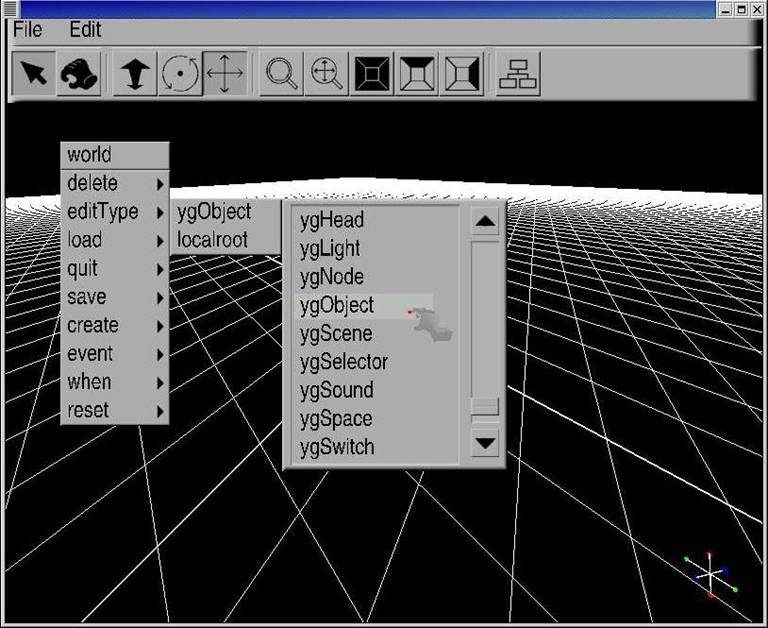Select the box view with dark right side

pyautogui.click(x=462, y=73)
